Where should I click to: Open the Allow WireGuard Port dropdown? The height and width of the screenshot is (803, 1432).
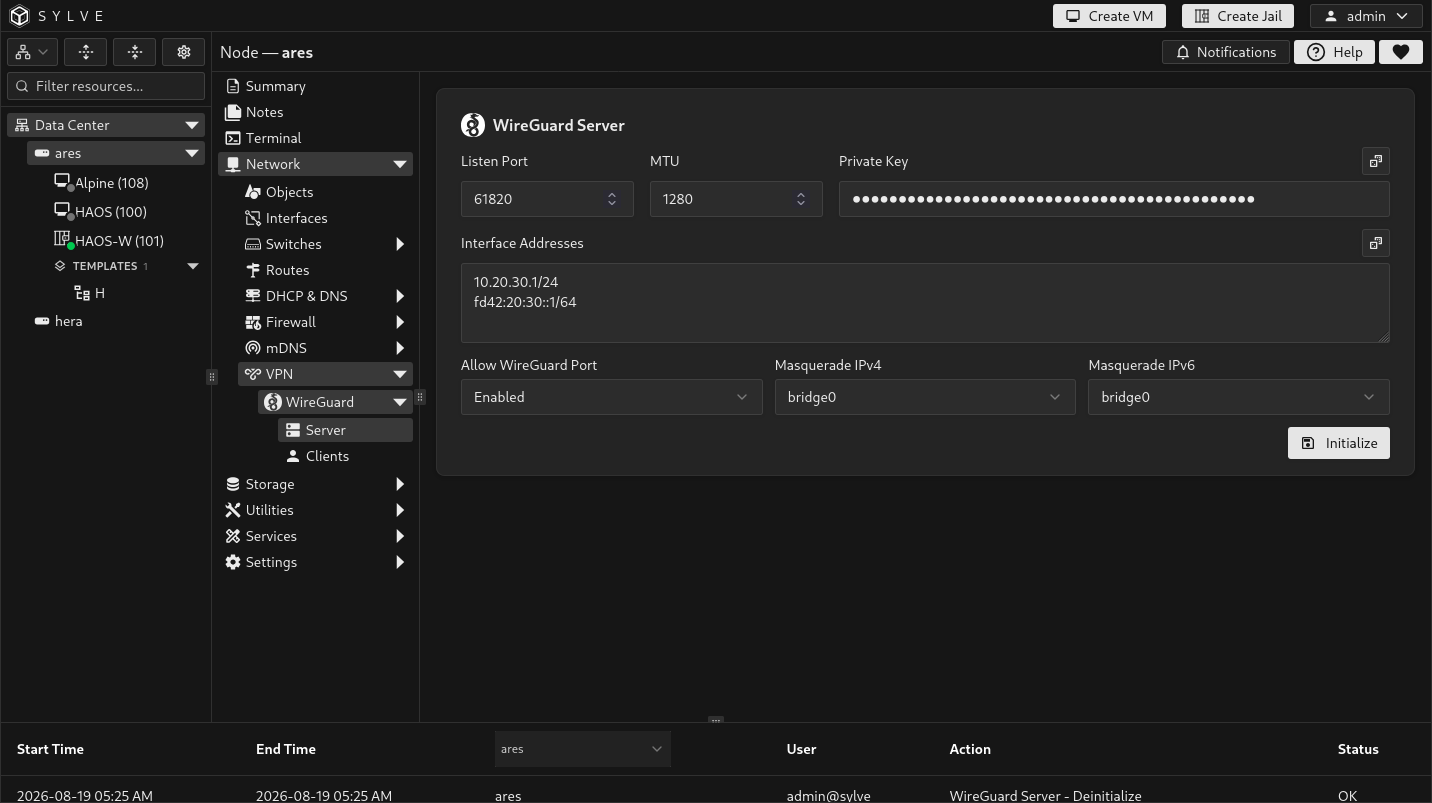(x=611, y=397)
